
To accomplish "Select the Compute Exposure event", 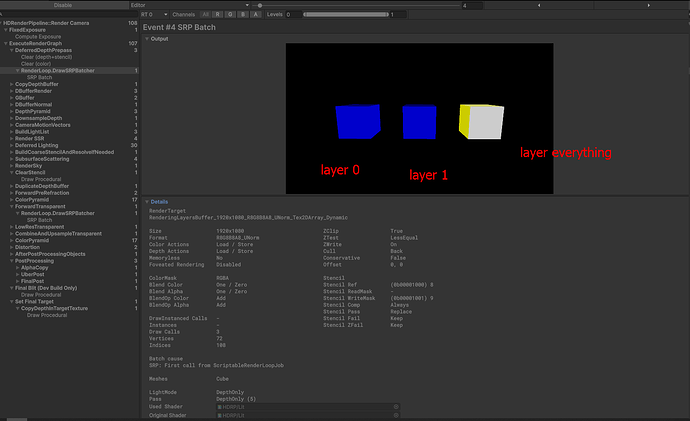I will (x=36, y=36).
